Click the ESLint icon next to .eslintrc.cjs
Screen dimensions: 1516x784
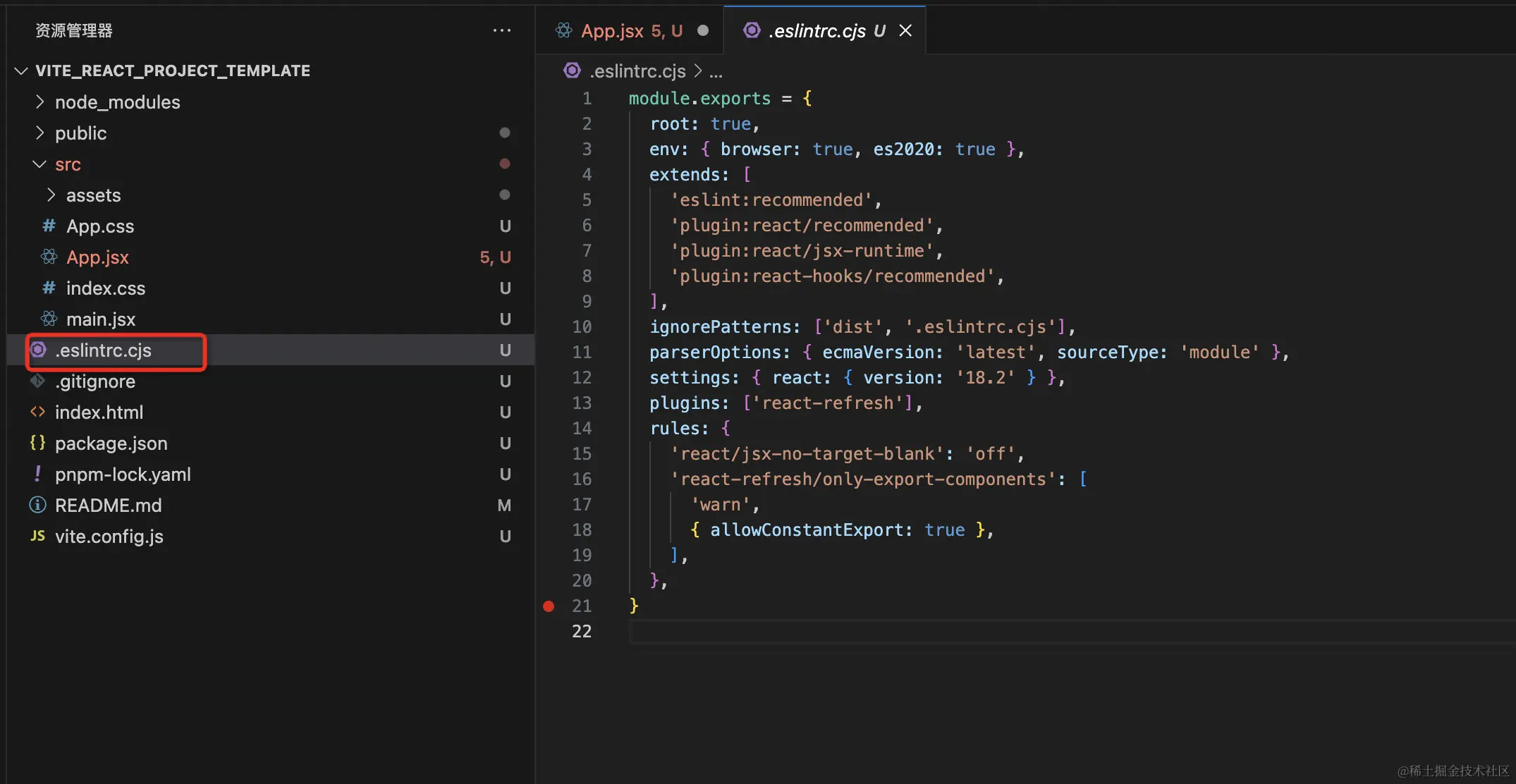click(39, 350)
